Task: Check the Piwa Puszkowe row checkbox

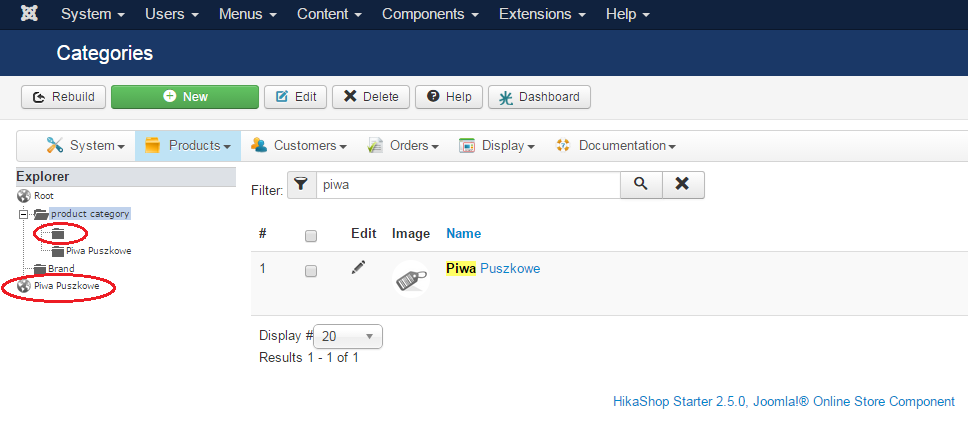Action: tap(311, 271)
